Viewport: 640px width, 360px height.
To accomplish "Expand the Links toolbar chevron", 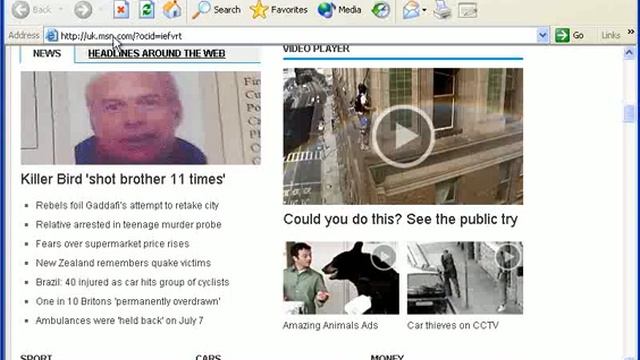I will coord(631,32).
